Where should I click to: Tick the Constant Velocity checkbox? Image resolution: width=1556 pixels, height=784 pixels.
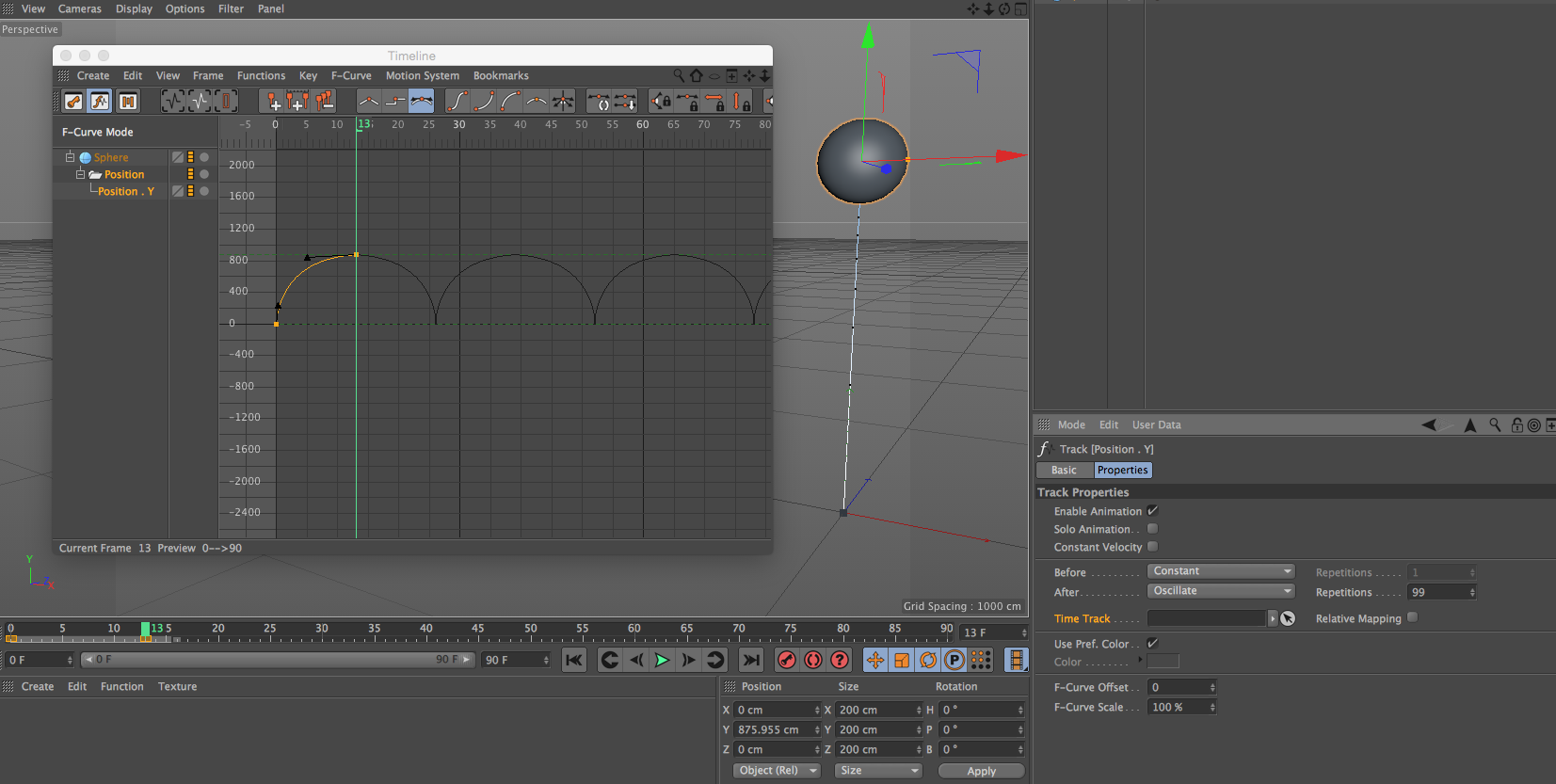(1152, 547)
